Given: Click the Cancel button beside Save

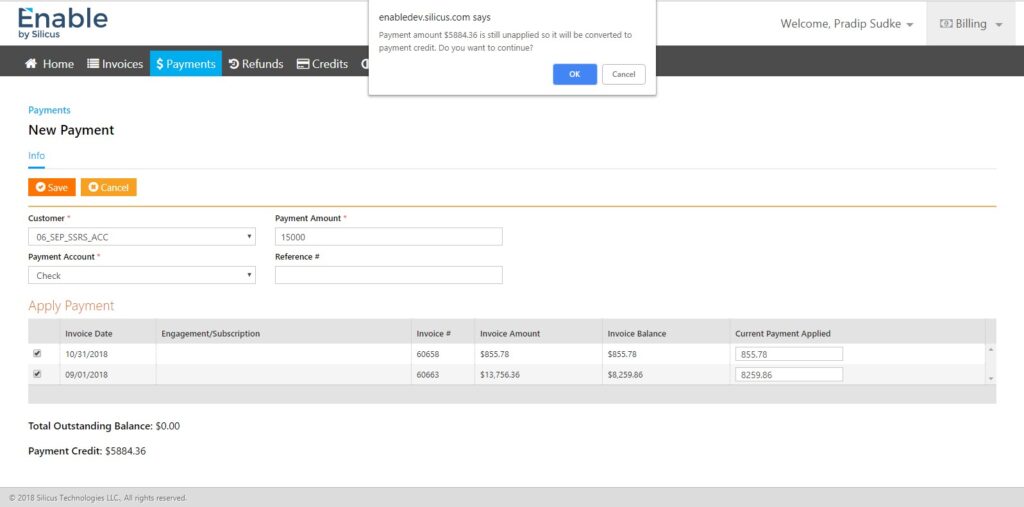Looking at the screenshot, I should click(x=108, y=188).
